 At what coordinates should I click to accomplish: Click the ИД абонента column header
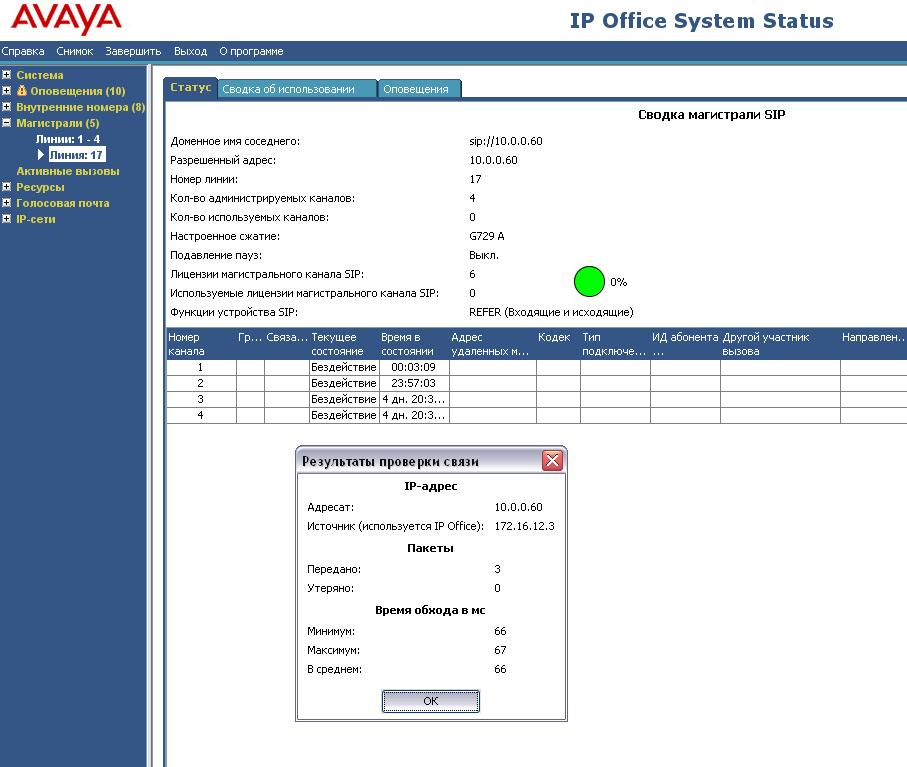click(685, 344)
